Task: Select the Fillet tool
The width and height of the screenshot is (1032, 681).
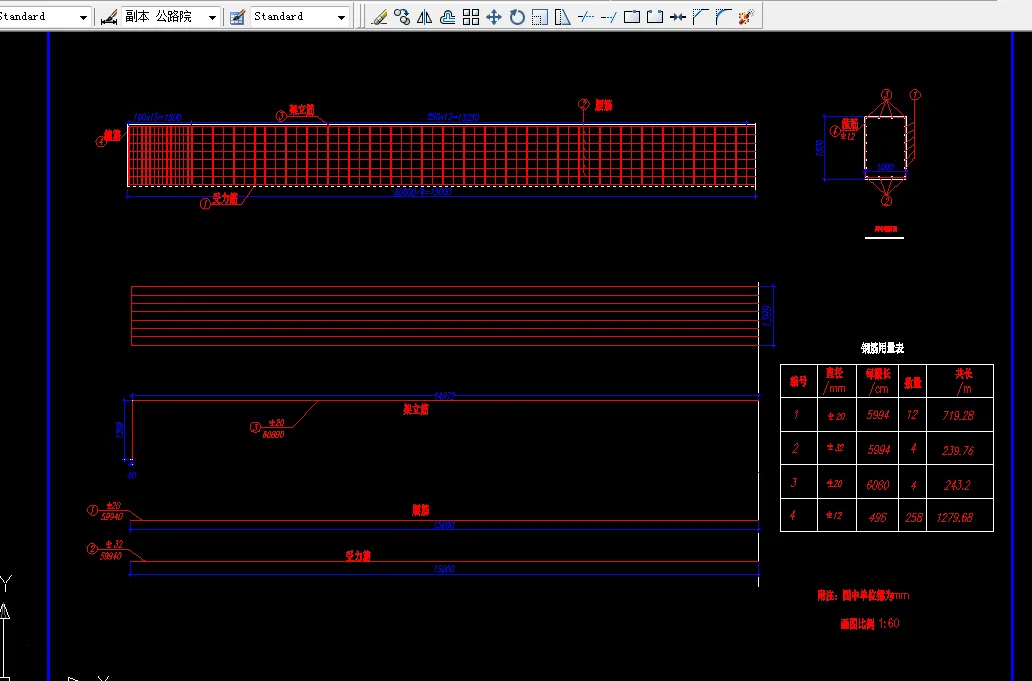Action: [723, 16]
